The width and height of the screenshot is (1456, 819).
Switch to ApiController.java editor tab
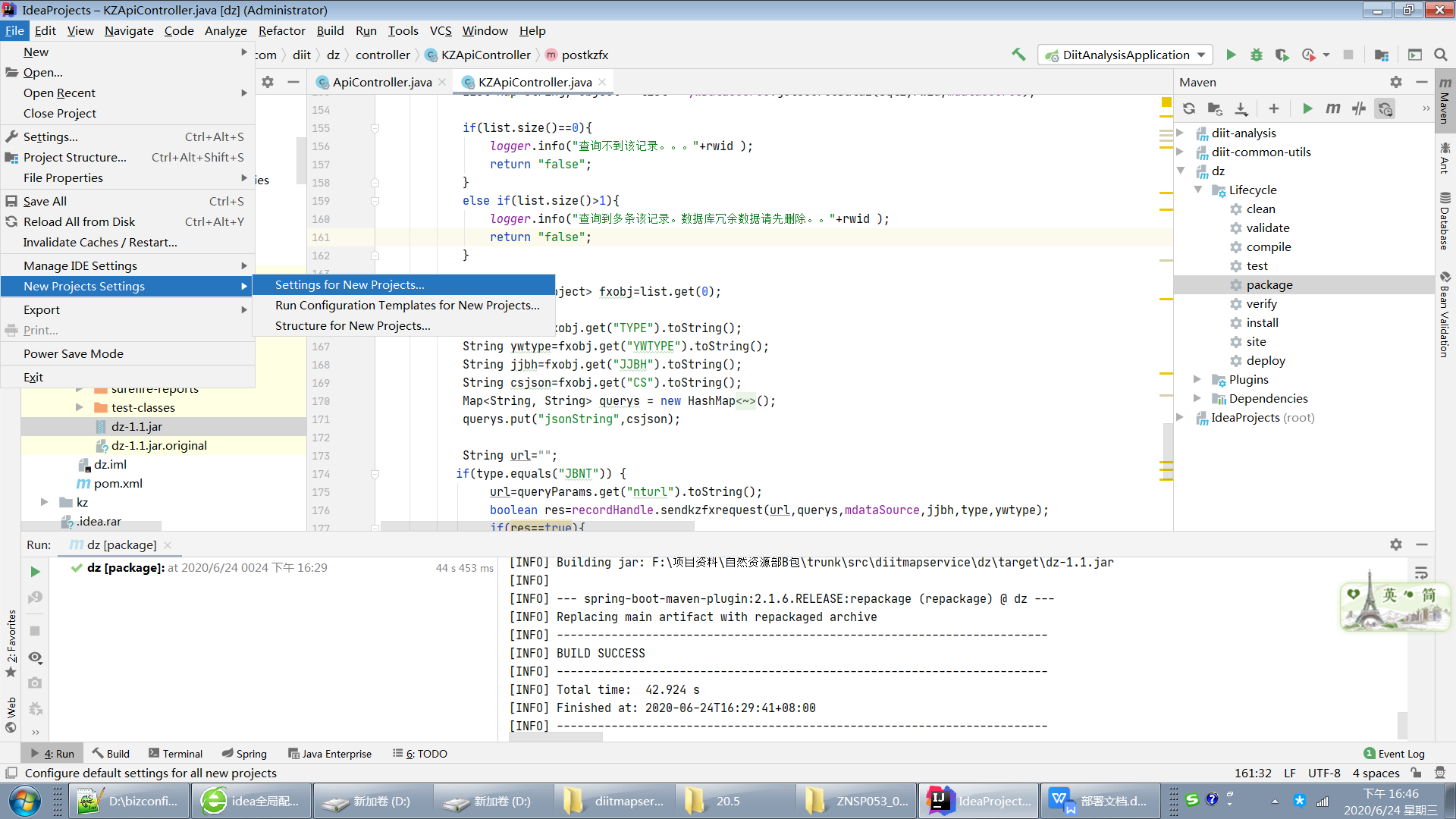click(381, 82)
